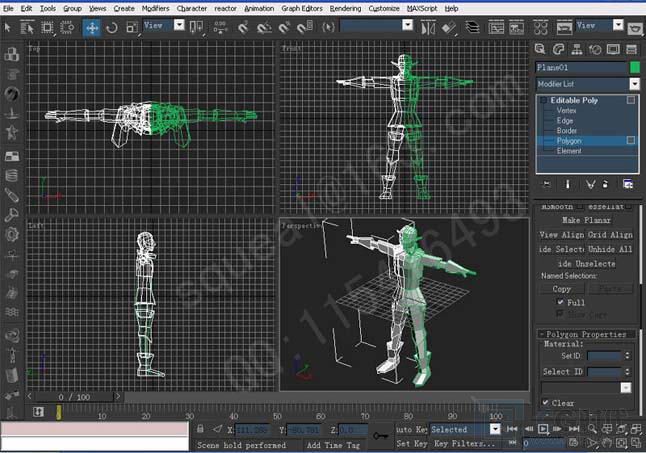
Task: Click the Align tool icon
Action: click(449, 28)
